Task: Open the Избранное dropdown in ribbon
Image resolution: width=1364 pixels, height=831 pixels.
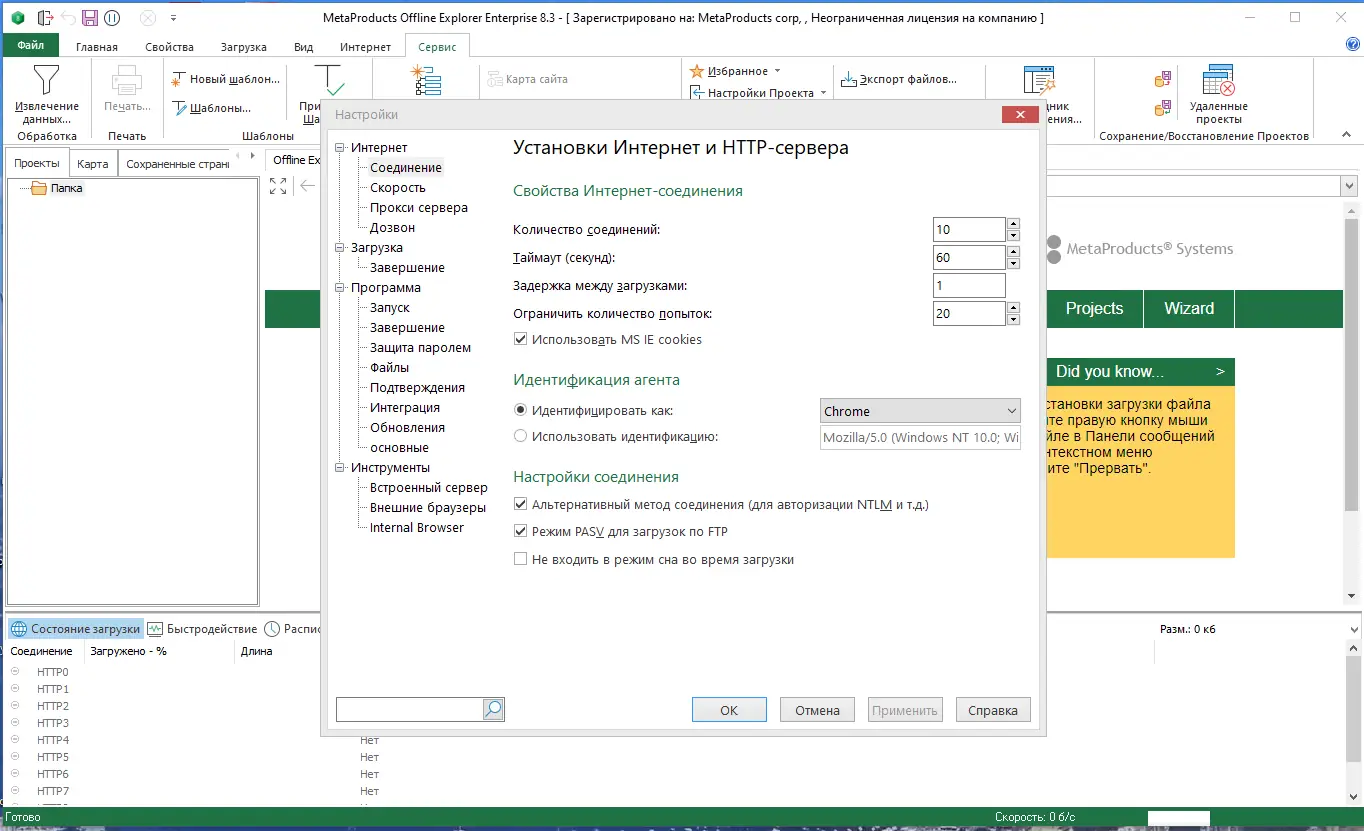Action: (x=777, y=71)
